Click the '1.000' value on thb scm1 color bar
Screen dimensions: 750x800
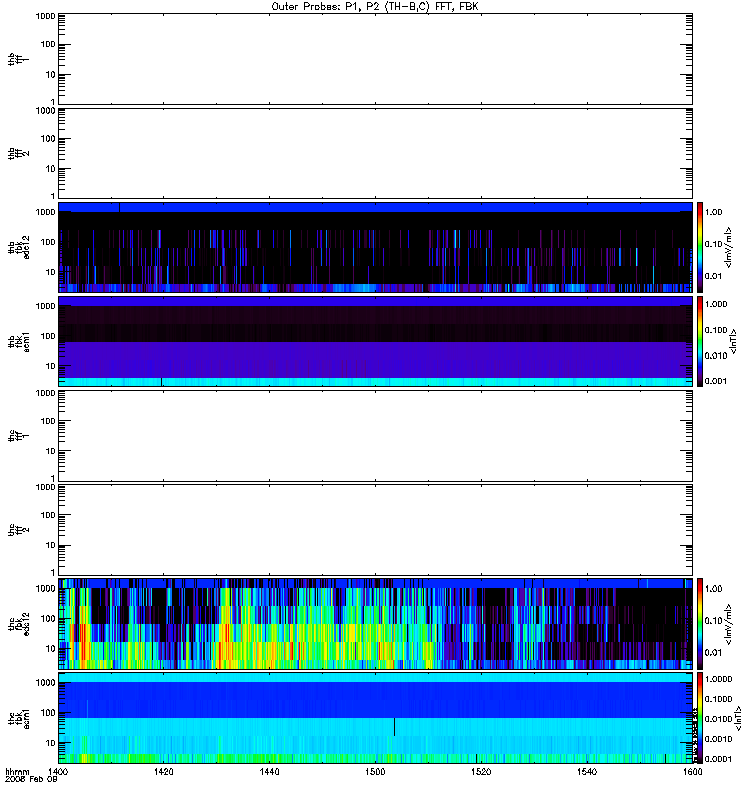tap(716, 304)
